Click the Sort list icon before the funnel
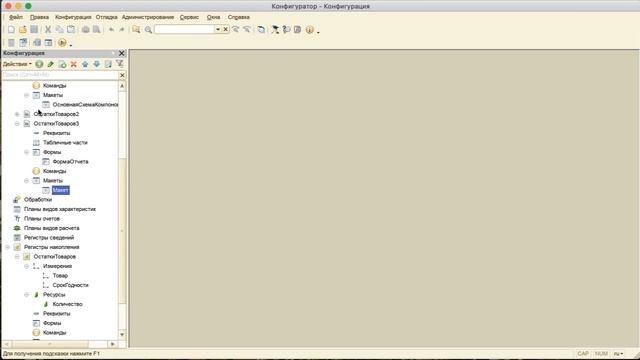Image resolution: width=640 pixels, height=360 pixels. click(108, 64)
